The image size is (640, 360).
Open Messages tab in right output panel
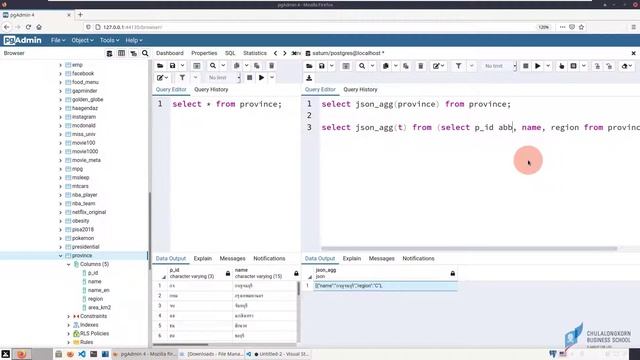click(381, 258)
